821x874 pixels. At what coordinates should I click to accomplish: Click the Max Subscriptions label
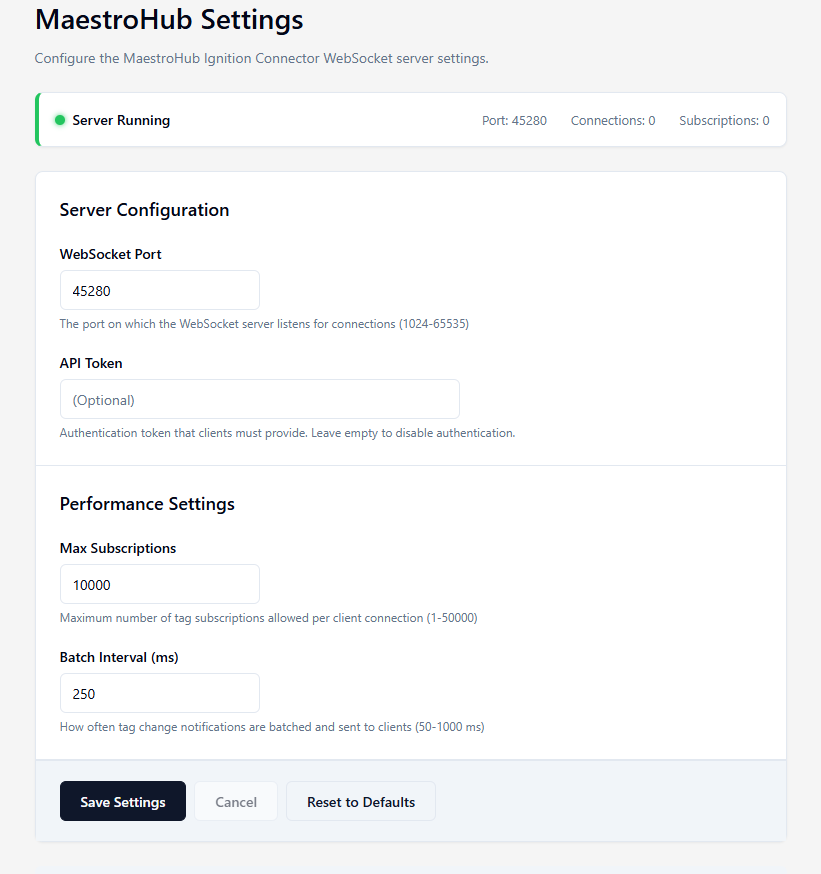tap(118, 548)
